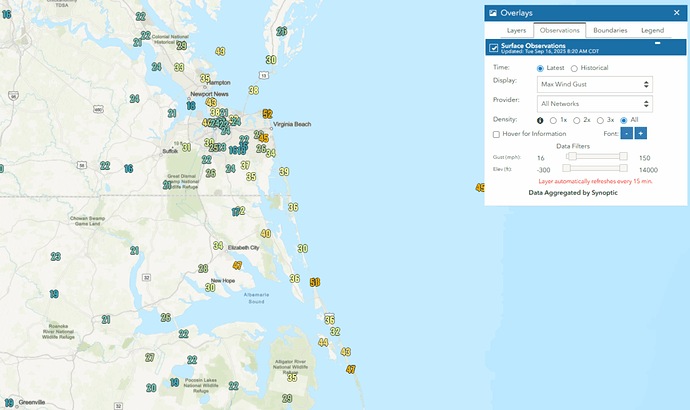Click the Elev maximum slider handle

(623, 170)
